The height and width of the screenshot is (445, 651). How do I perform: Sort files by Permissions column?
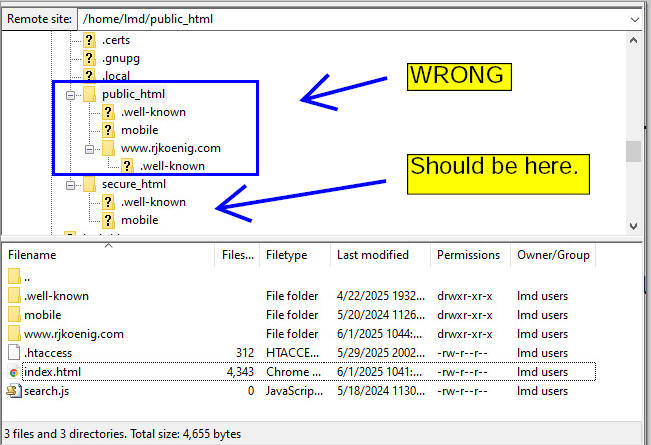click(x=466, y=256)
